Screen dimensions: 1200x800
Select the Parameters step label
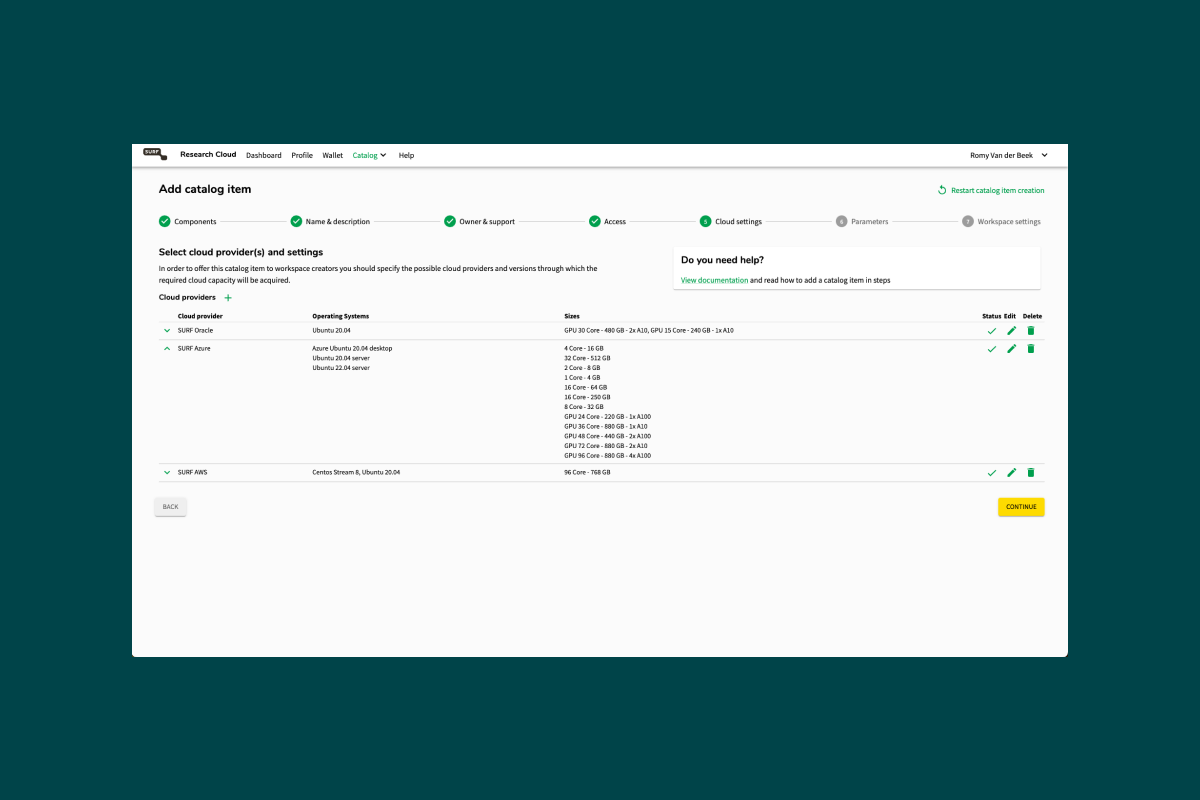pyautogui.click(x=869, y=222)
